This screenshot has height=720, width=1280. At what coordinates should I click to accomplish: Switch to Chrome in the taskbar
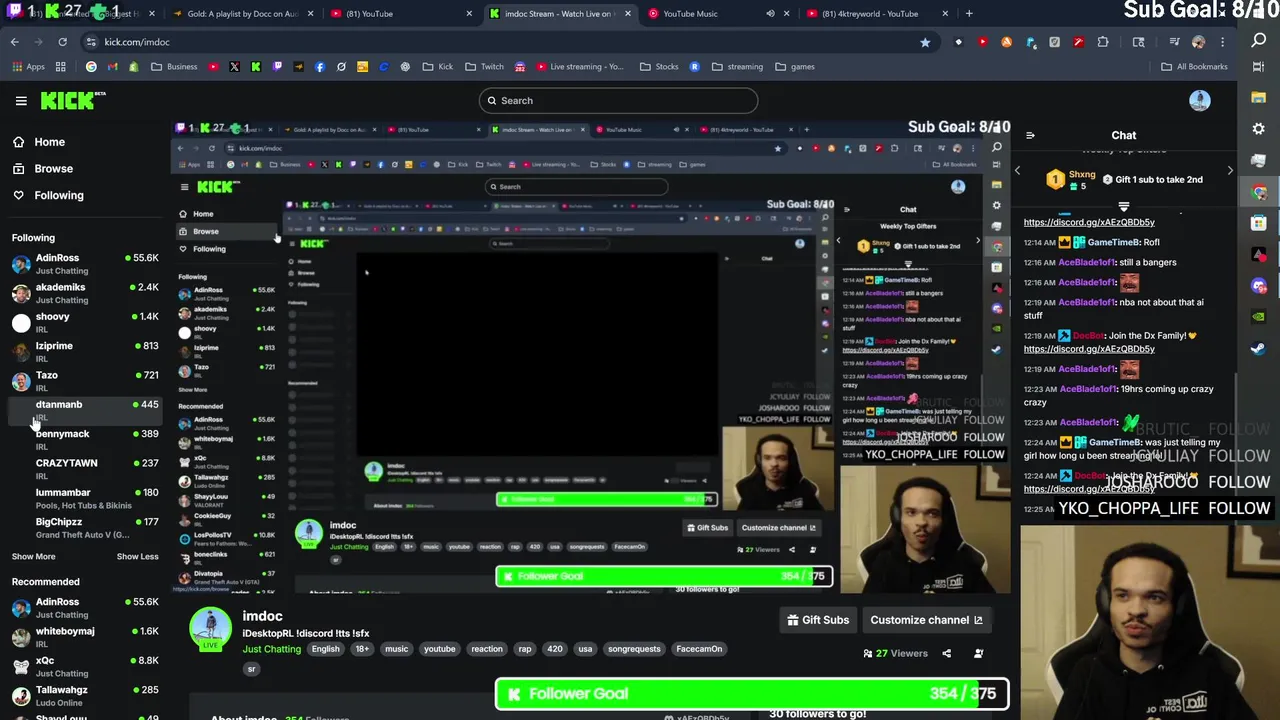[x=1259, y=192]
